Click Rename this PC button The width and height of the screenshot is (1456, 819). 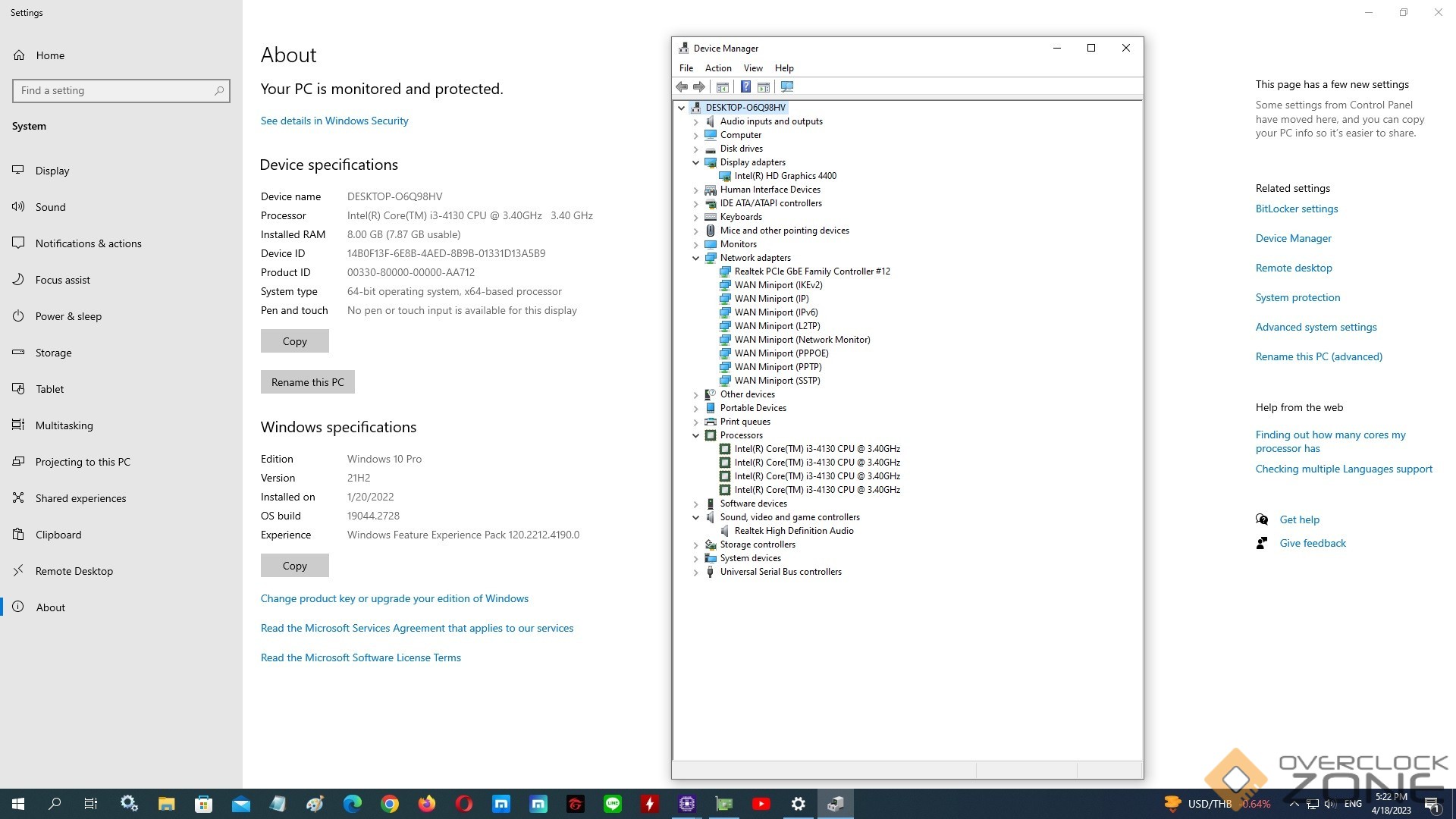click(x=307, y=382)
